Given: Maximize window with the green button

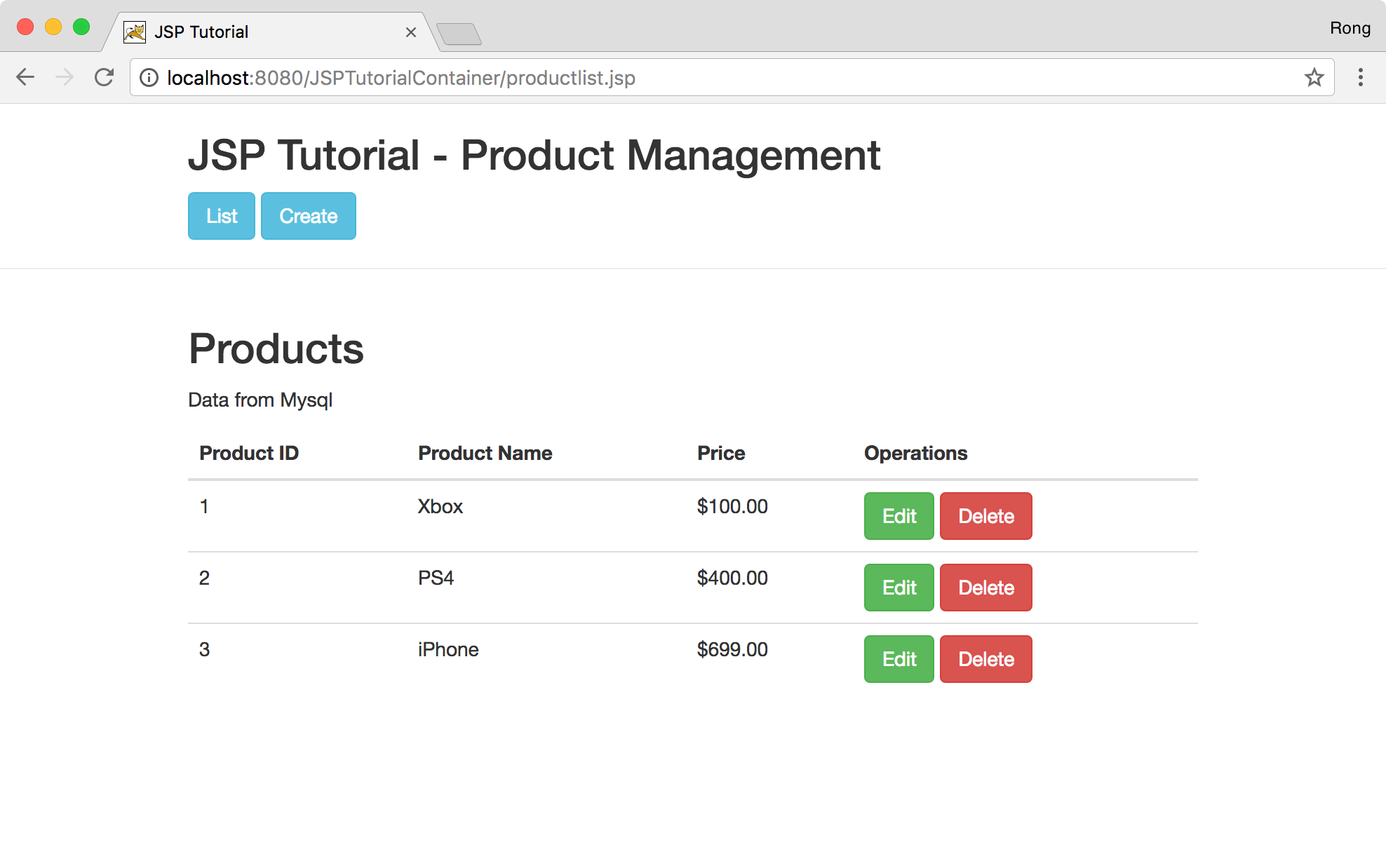Looking at the screenshot, I should 81,27.
